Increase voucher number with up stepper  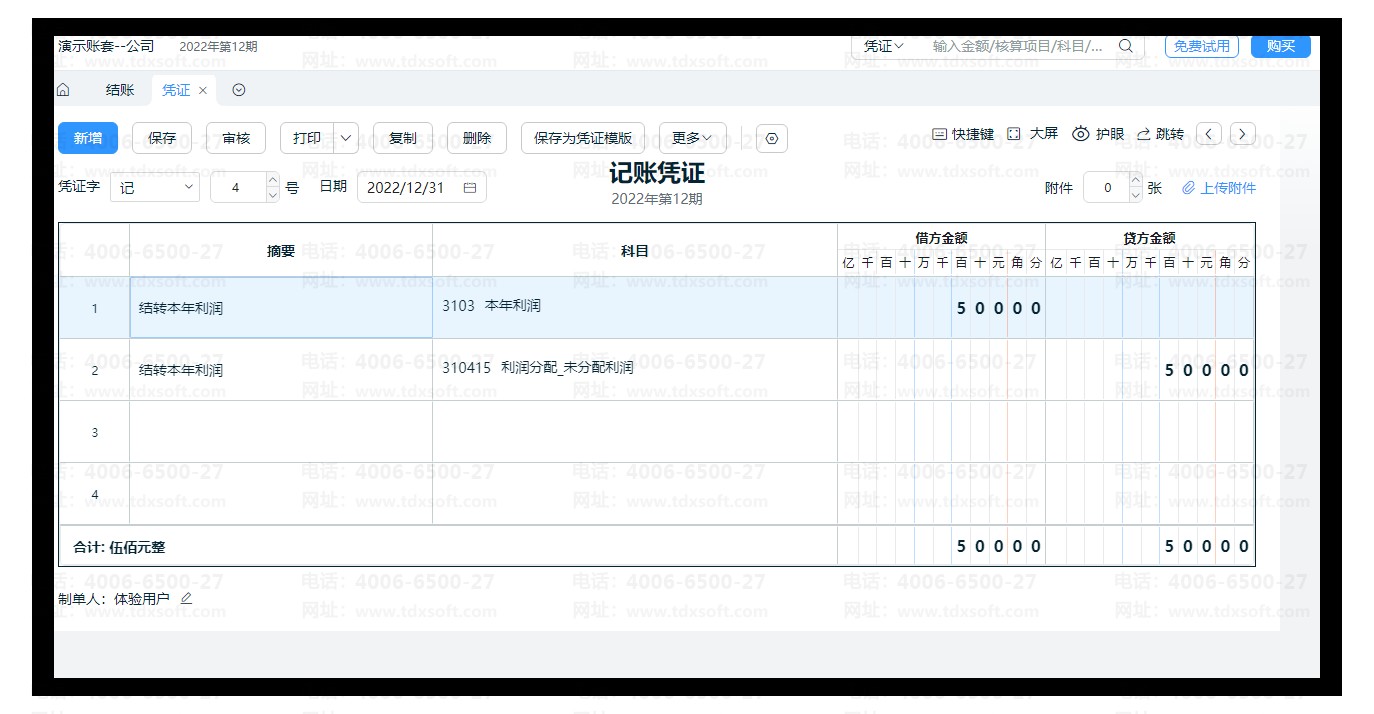(272, 181)
